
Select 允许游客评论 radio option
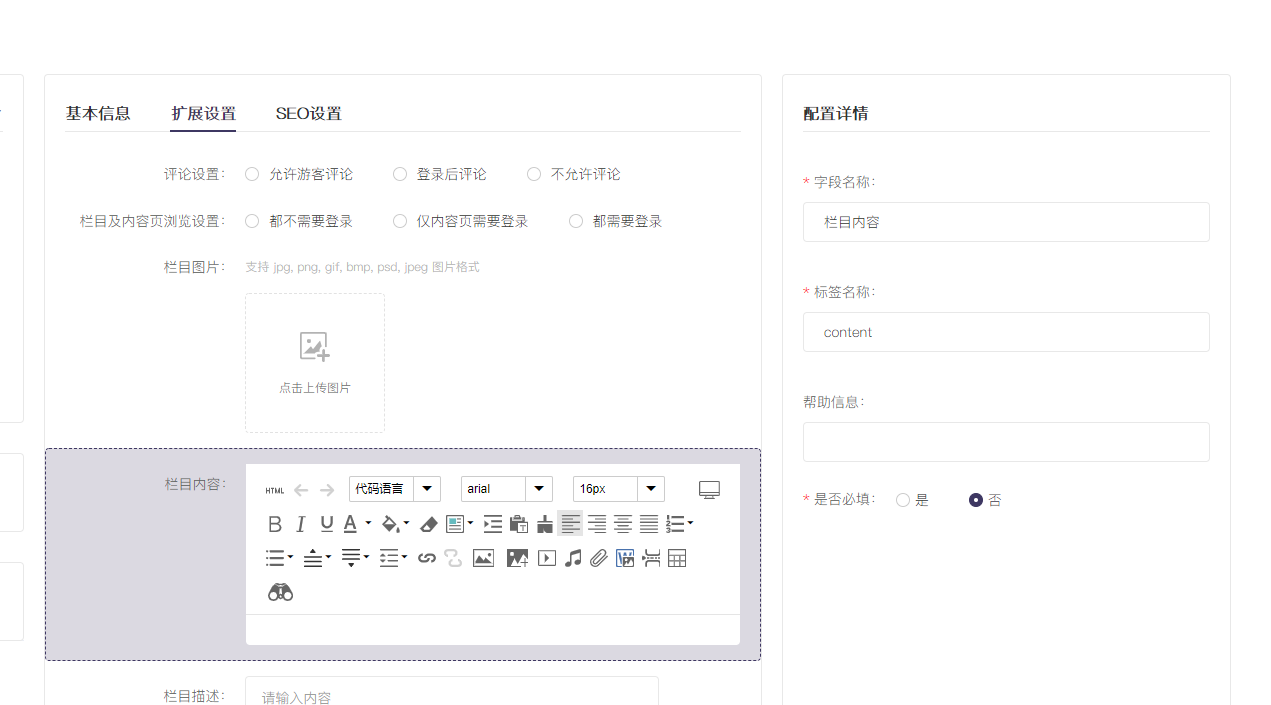tap(252, 174)
